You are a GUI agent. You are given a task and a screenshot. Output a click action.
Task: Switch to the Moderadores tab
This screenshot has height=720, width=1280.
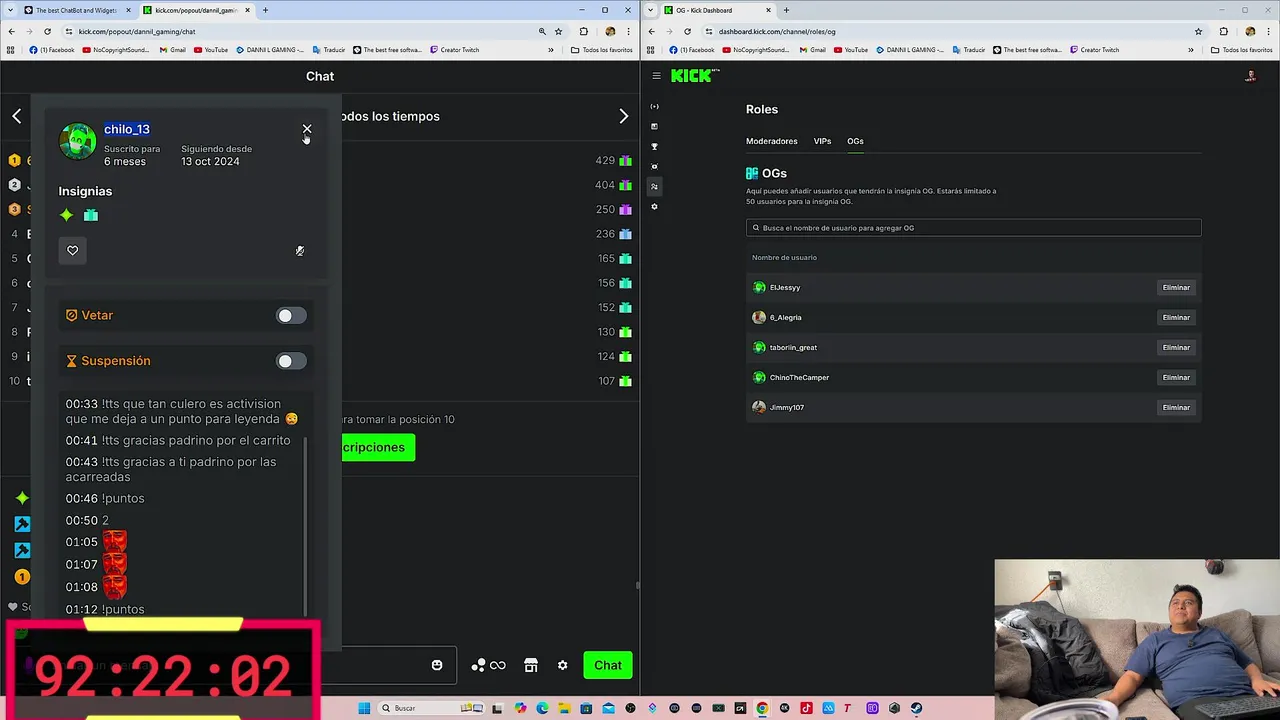772,141
